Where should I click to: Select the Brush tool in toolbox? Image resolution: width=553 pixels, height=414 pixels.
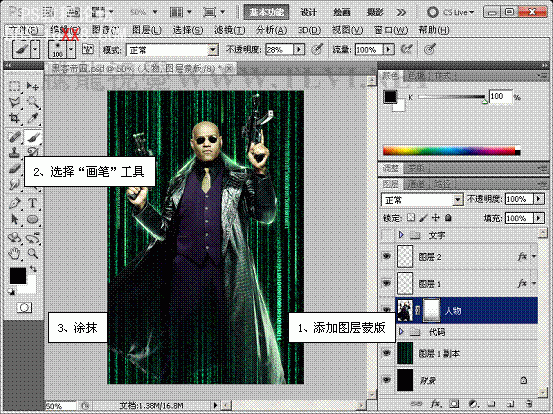click(x=33, y=137)
